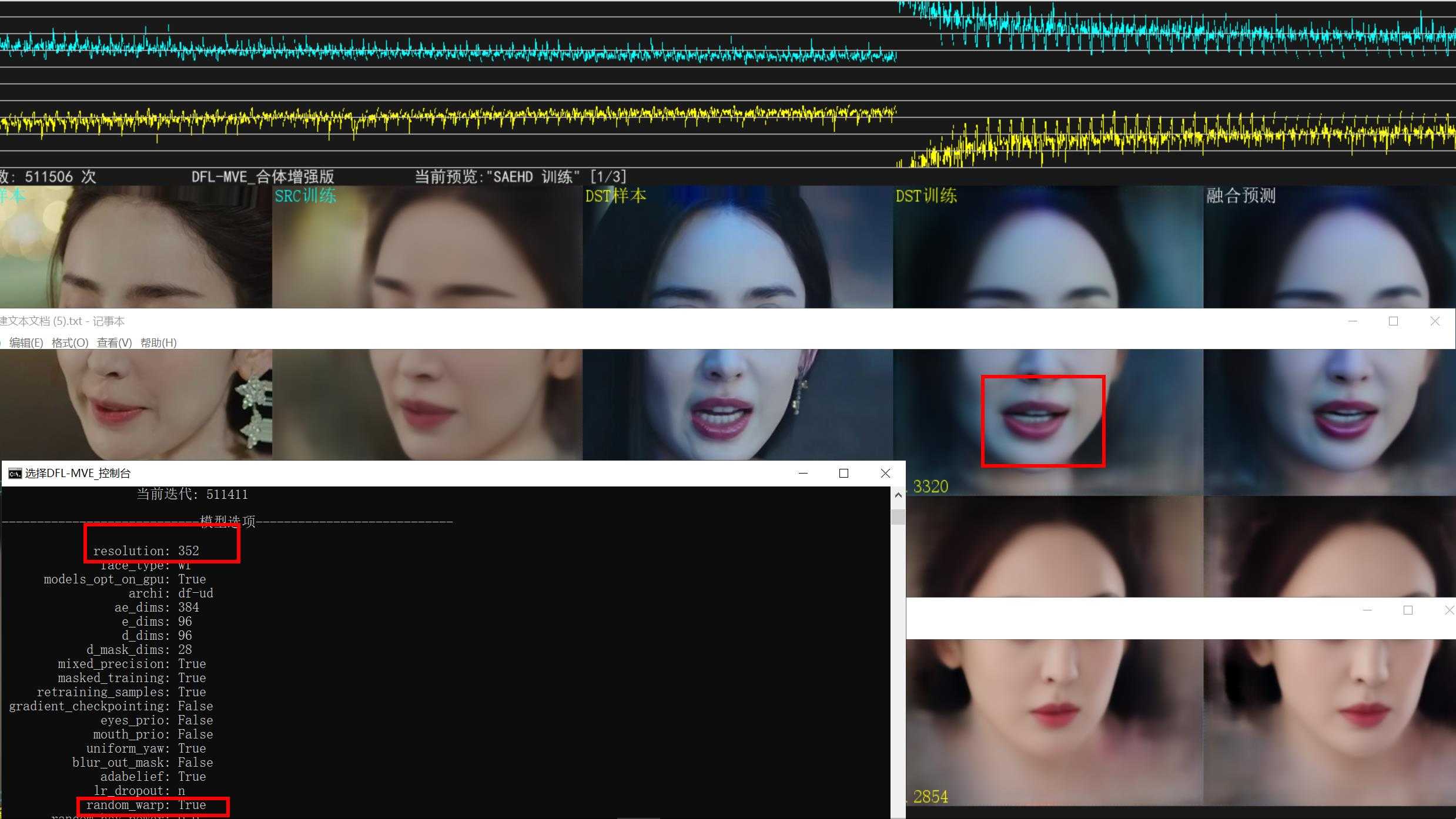This screenshot has height=819, width=1456.
Task: Click the console vertical scrollbar thumb
Action: pos(898,517)
